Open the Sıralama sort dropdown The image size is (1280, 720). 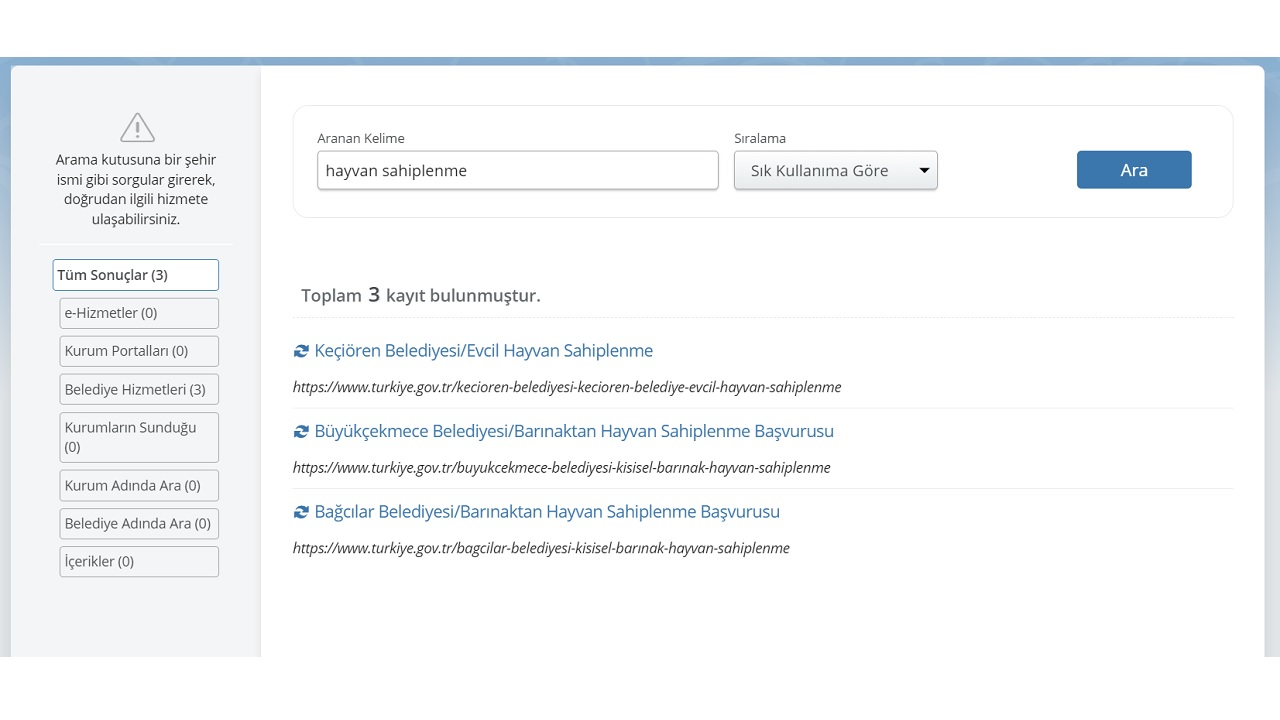(x=835, y=170)
